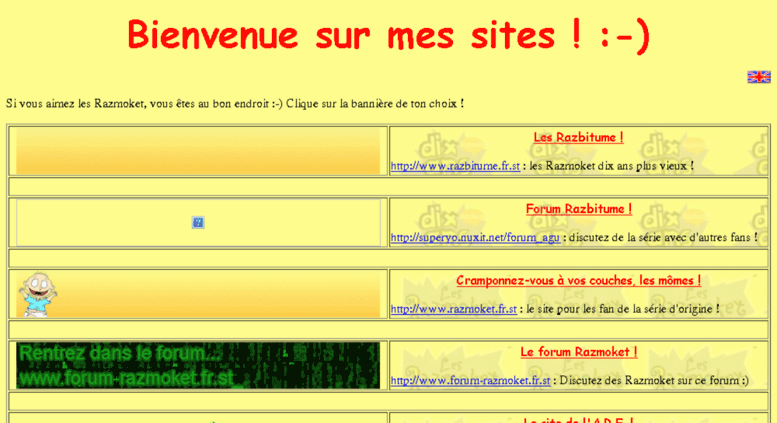Click the Si vous aimez les Razmoket text

pos(235,104)
